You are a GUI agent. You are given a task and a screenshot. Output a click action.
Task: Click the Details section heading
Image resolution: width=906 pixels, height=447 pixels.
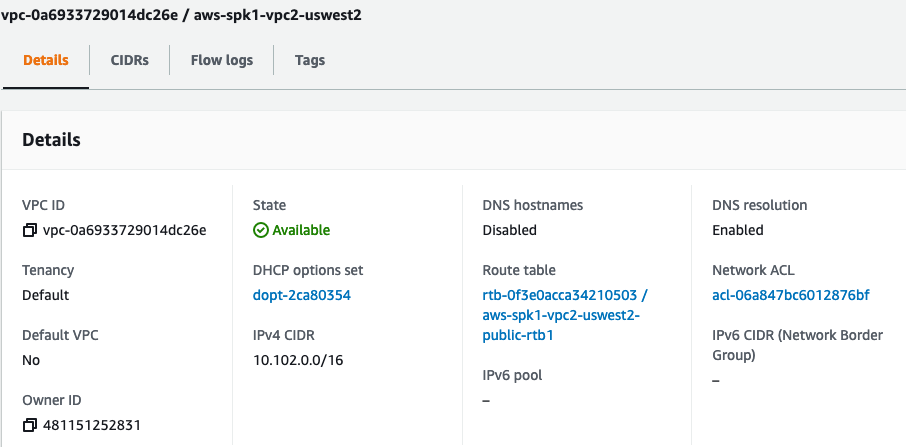[51, 140]
